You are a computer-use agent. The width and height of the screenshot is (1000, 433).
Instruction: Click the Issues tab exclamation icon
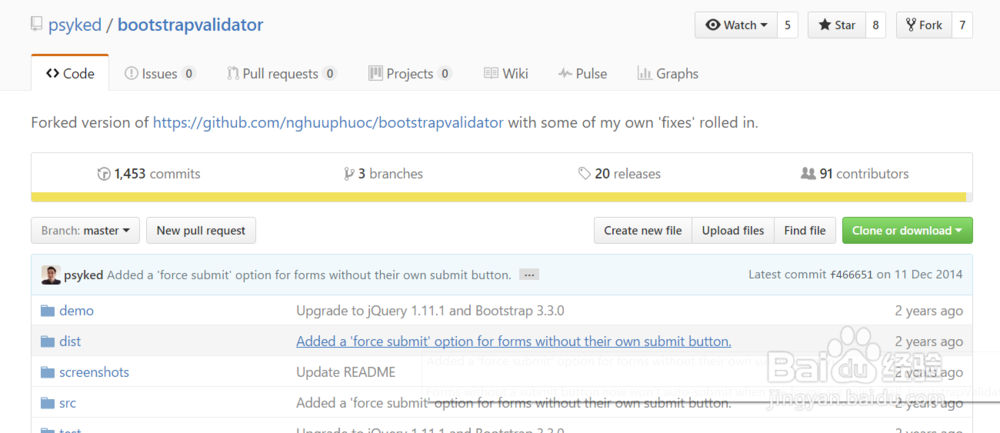(131, 73)
